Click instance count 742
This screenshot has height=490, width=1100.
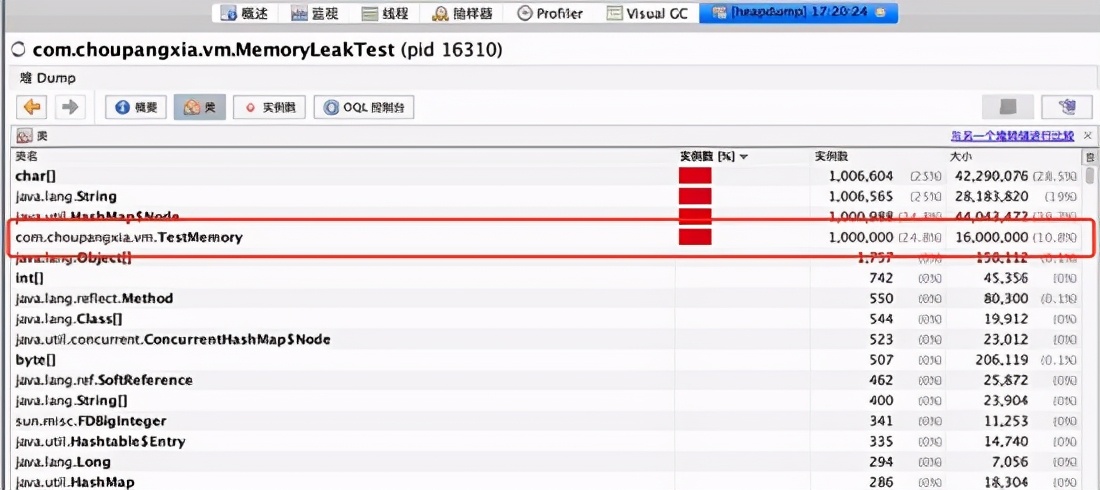881,278
